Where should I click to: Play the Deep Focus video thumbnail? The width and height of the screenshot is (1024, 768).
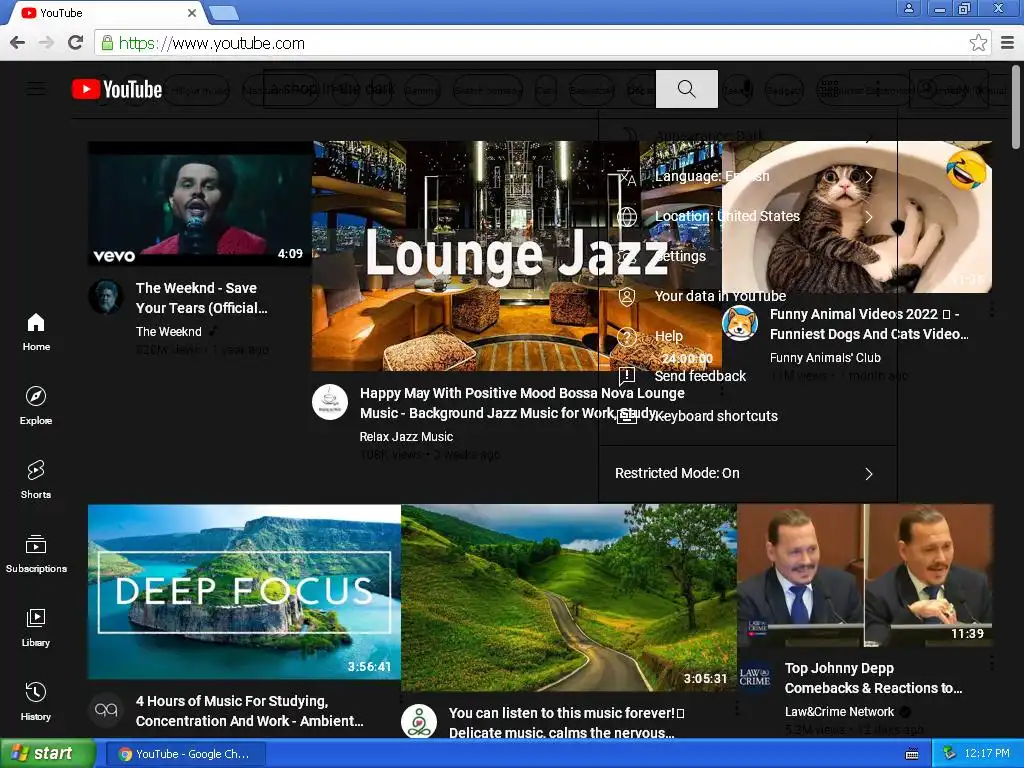coord(244,592)
